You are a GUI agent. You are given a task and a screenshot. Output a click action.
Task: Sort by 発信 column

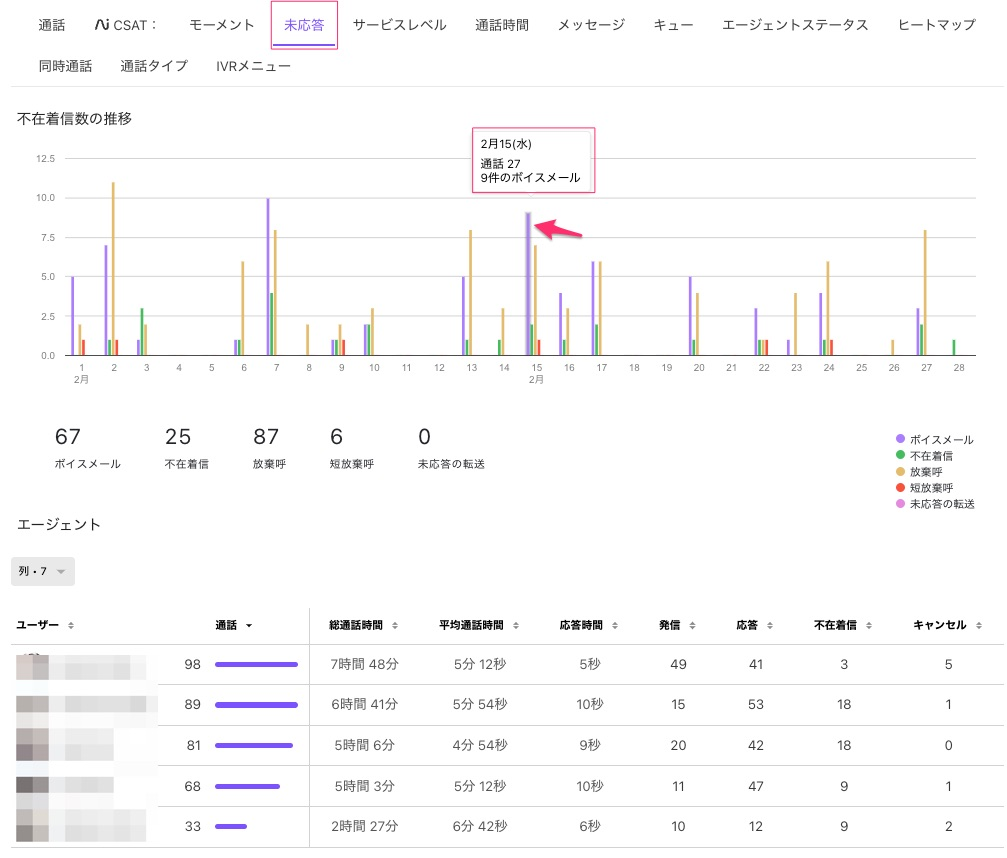[677, 625]
